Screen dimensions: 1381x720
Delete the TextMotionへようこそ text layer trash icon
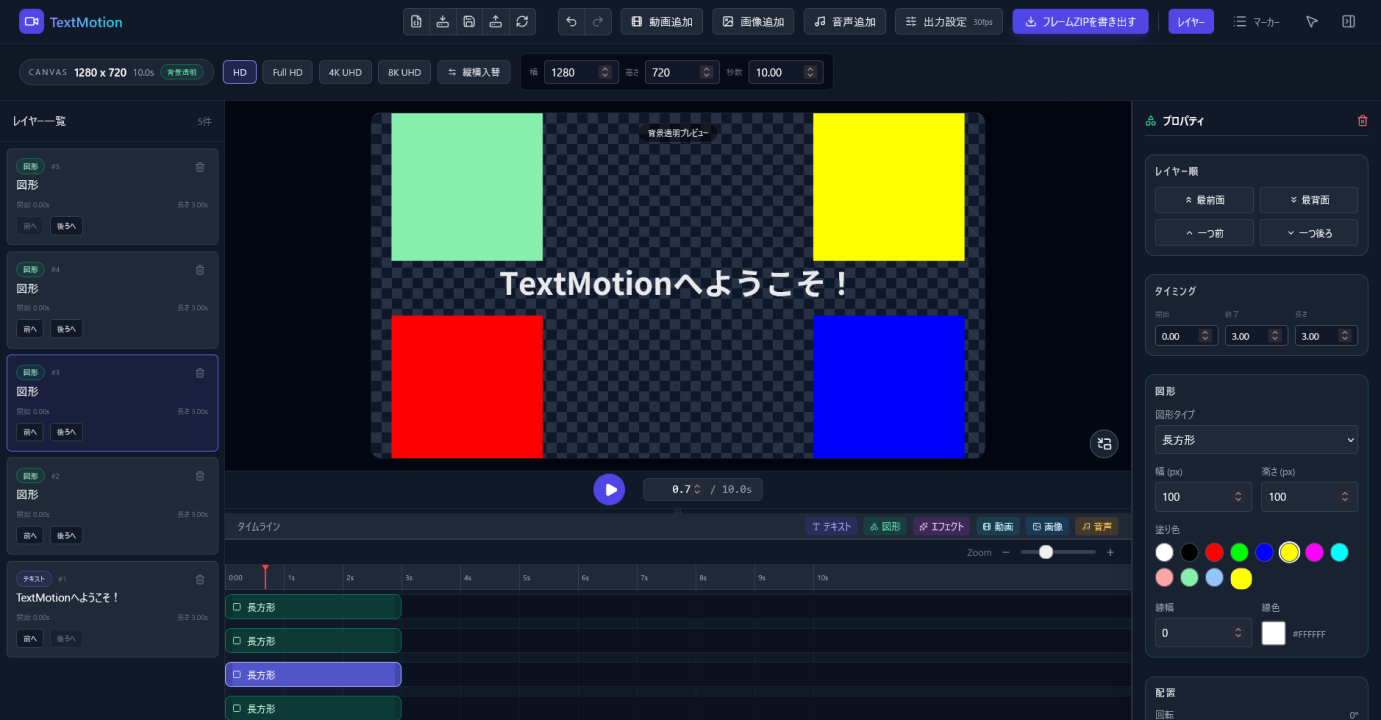(200, 579)
